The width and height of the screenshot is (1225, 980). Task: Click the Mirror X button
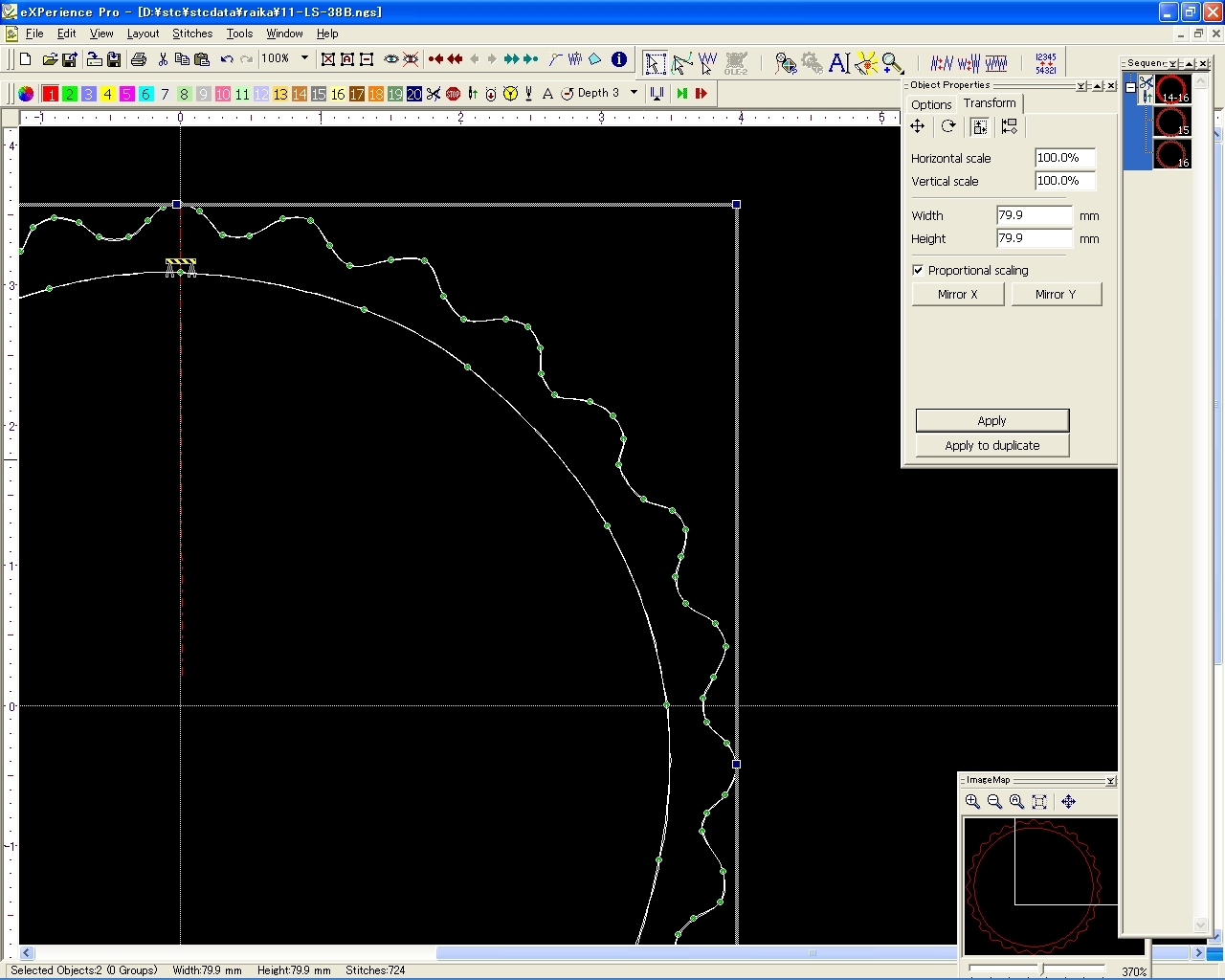958,295
